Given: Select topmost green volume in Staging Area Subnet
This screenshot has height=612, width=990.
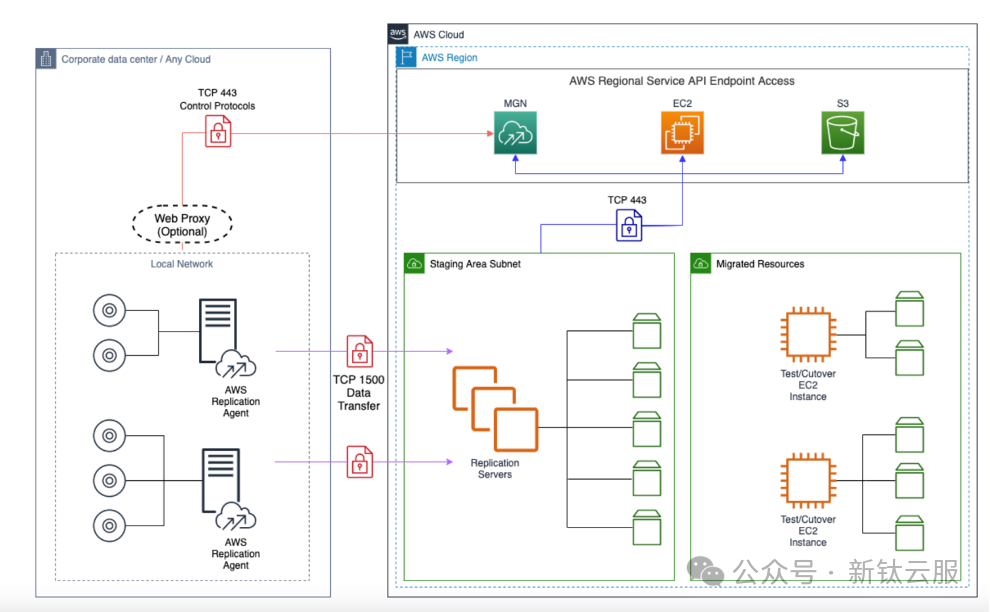Looking at the screenshot, I should 647,331.
